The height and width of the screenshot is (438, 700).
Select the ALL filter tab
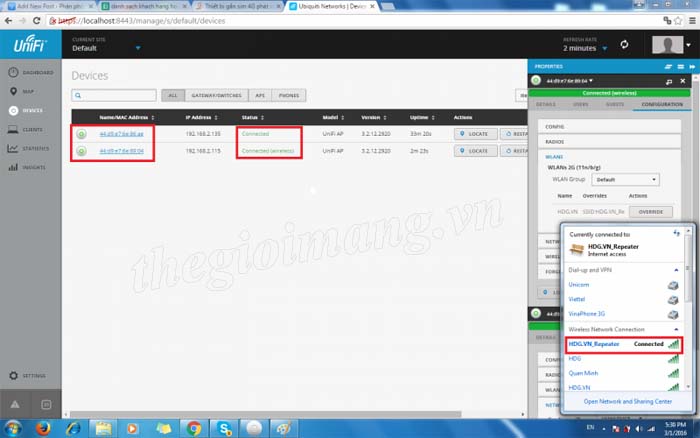(173, 96)
